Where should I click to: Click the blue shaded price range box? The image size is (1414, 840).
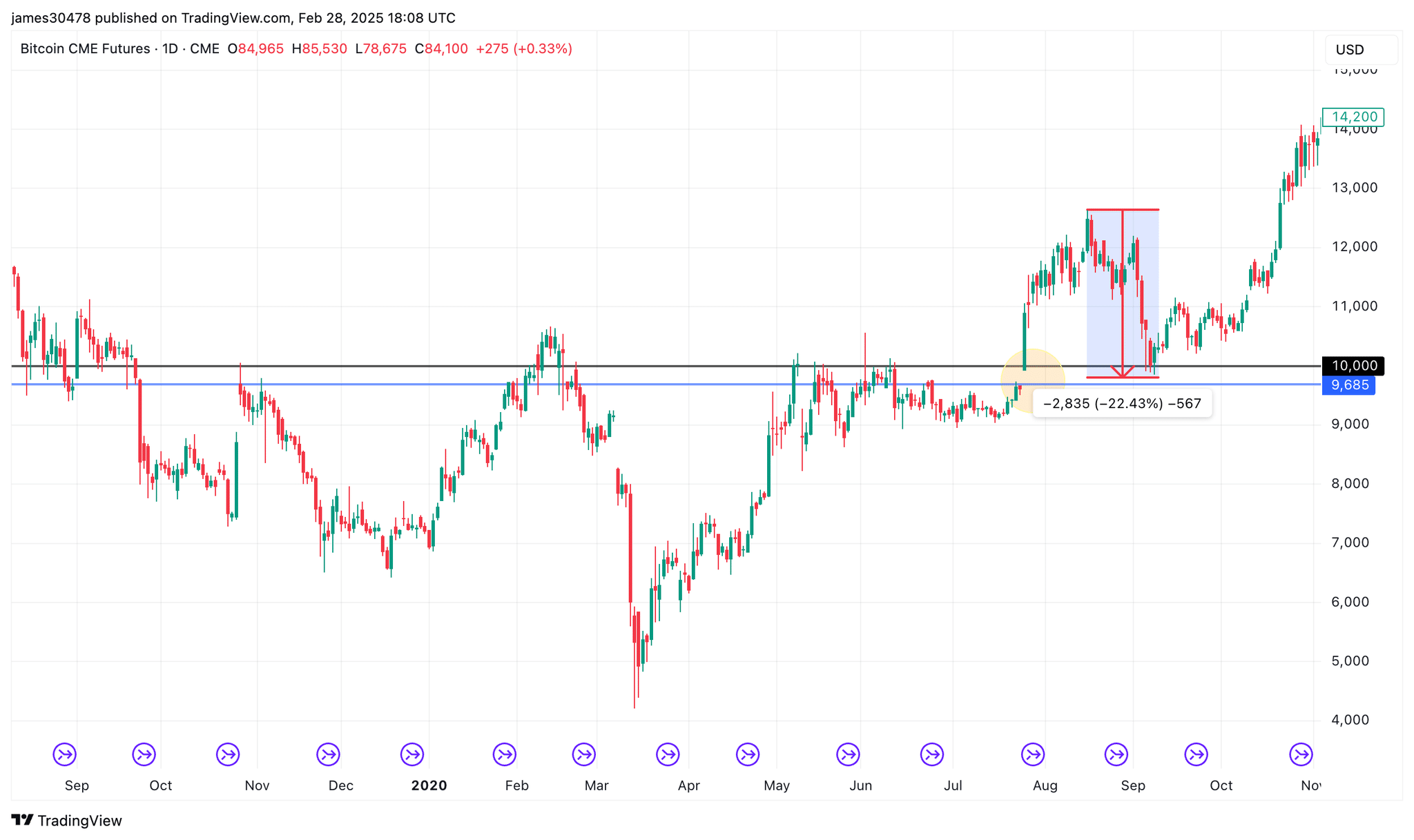tap(1123, 293)
